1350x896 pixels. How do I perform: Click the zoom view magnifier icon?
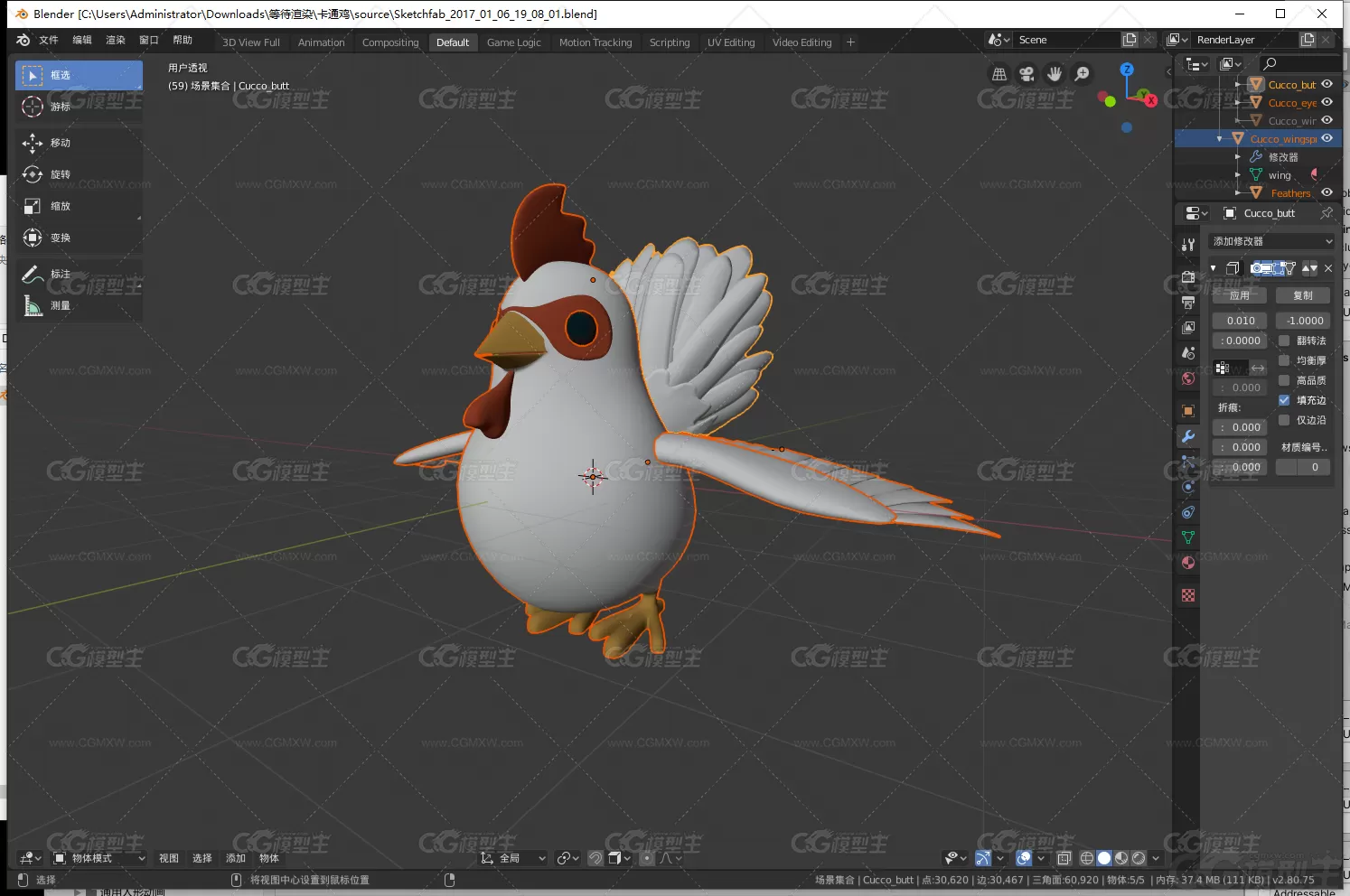point(1082,74)
